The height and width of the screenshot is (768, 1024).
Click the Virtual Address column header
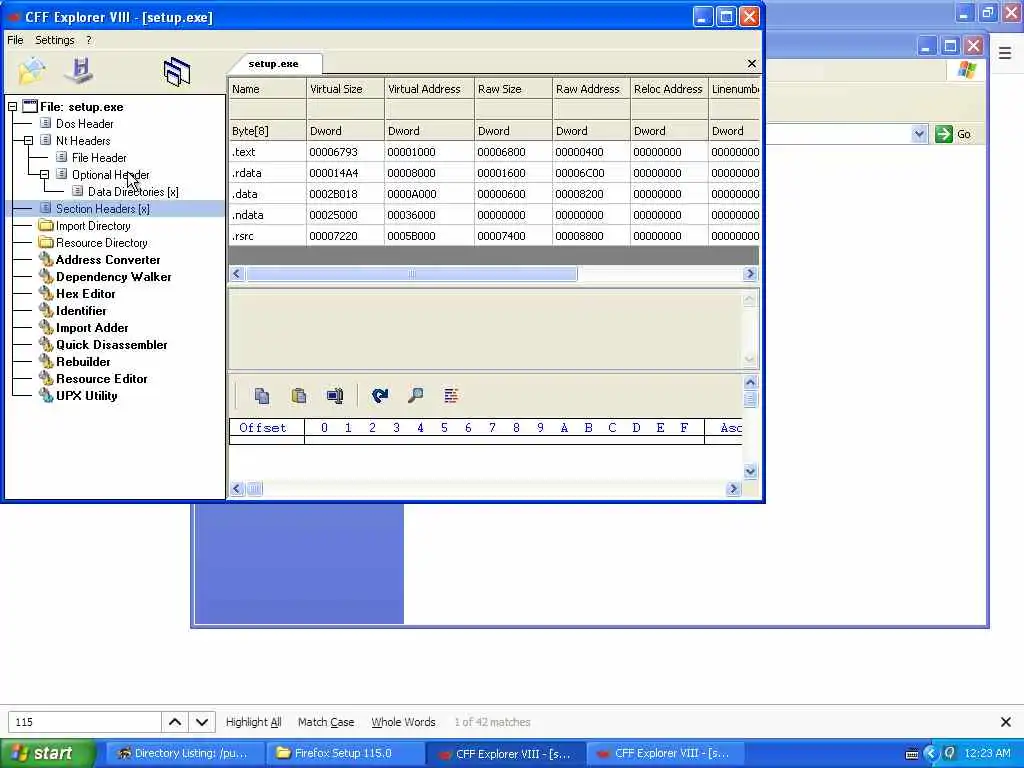[429, 89]
